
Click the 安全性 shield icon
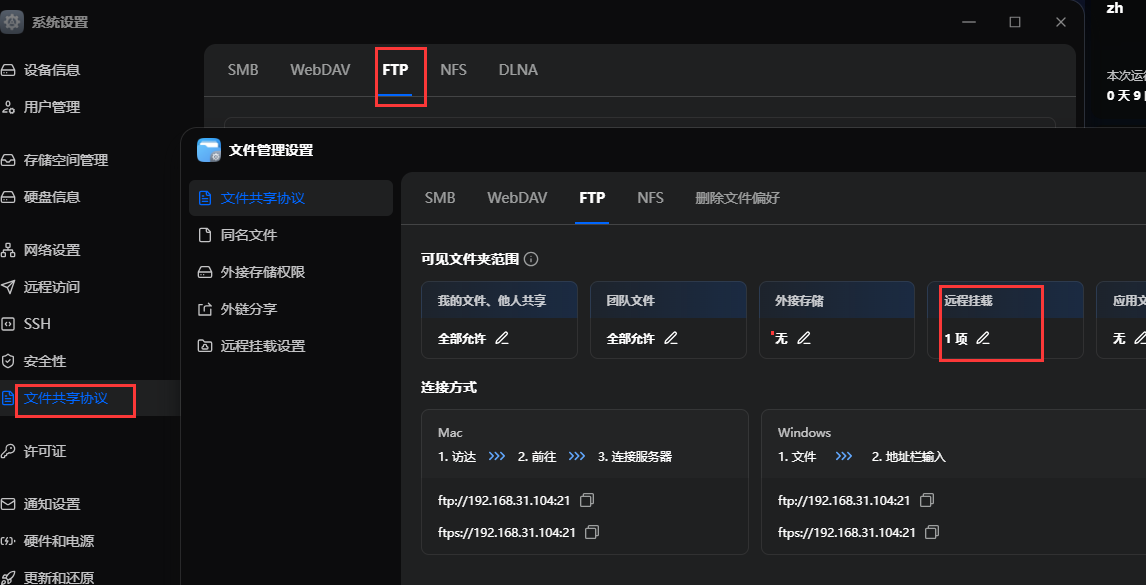tap(8, 361)
